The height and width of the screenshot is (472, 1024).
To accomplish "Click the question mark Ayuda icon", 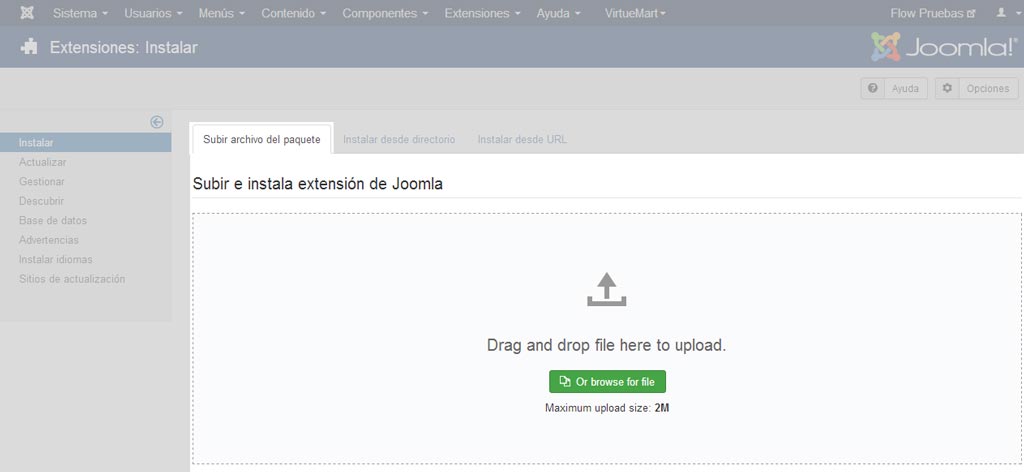I will (872, 88).
